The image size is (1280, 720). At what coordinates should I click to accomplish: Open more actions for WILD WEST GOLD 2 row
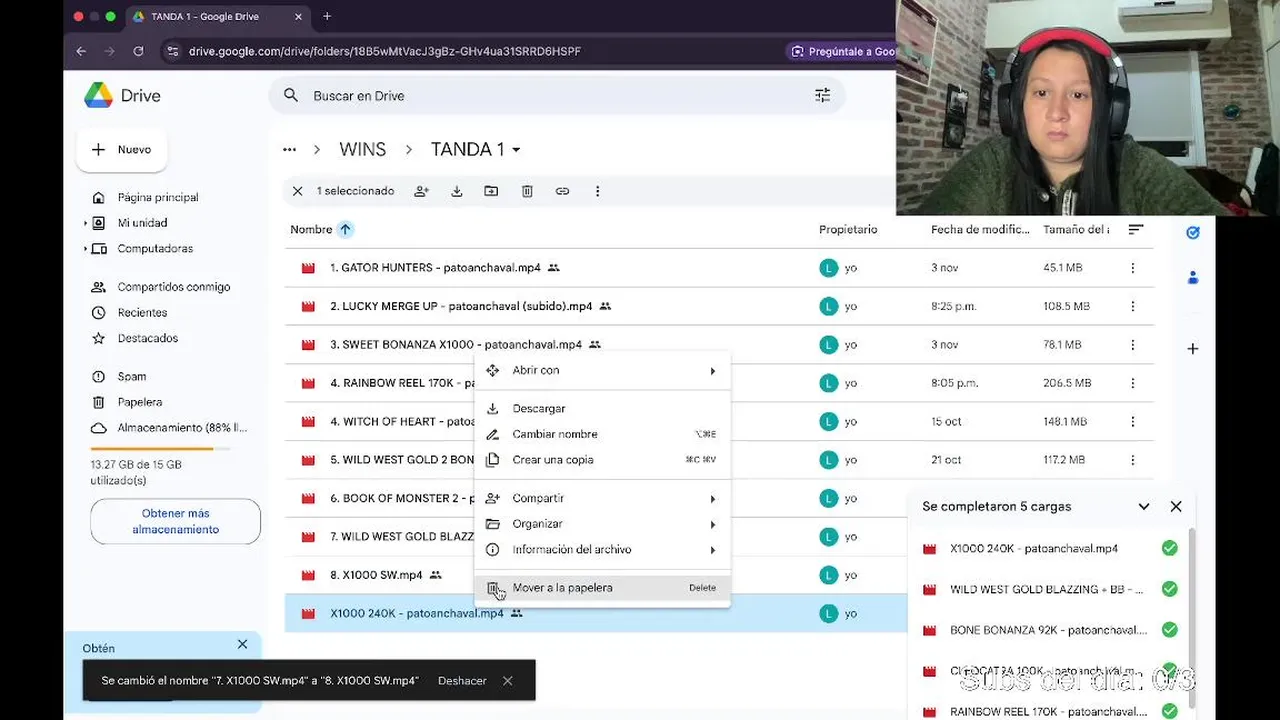(x=1132, y=460)
